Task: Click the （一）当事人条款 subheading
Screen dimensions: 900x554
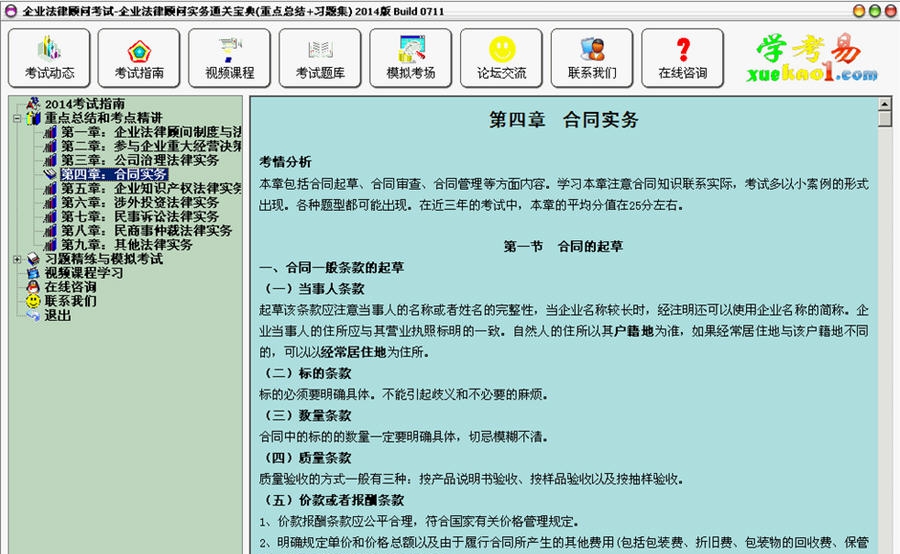Action: 312,289
